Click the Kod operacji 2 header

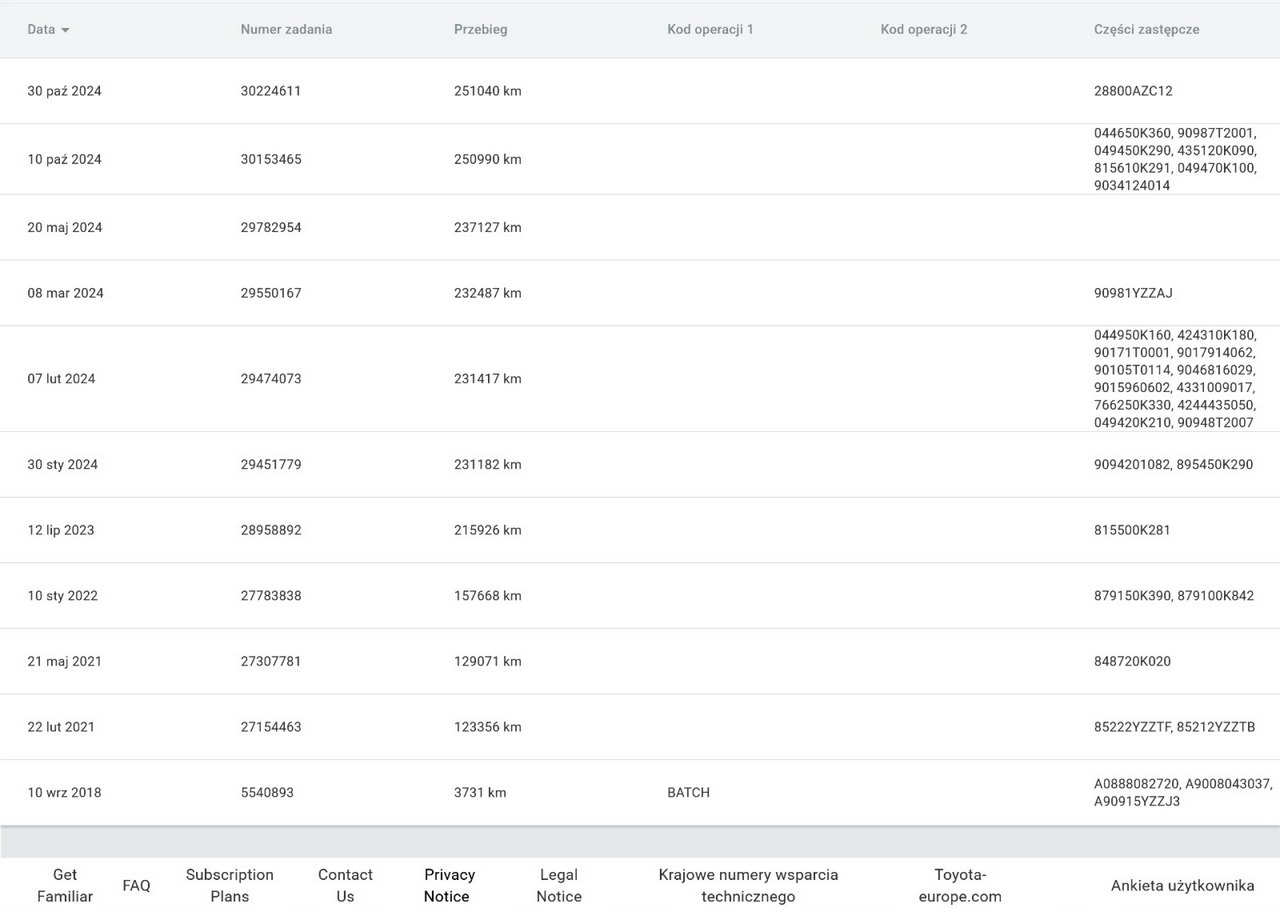coord(923,30)
